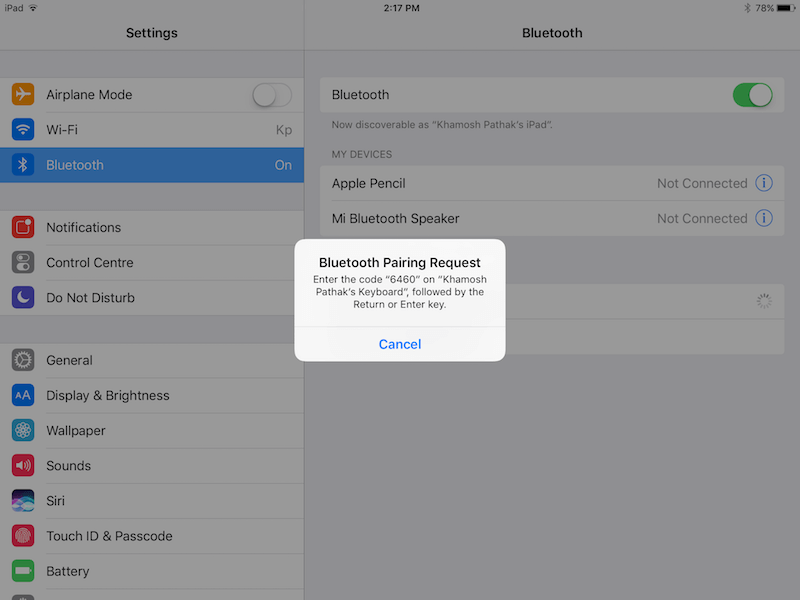This screenshot has height=600, width=800.
Task: Tap the General gear icon
Action: pos(23,360)
